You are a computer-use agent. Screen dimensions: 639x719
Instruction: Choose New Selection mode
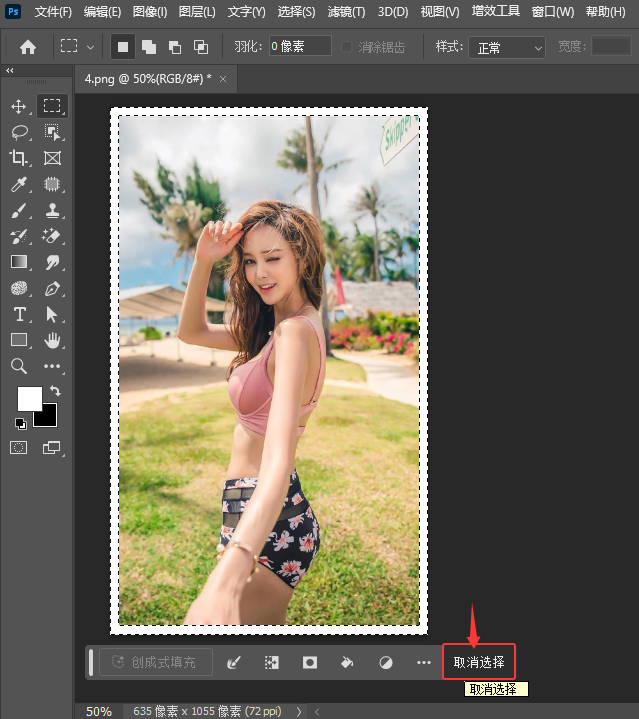pos(123,47)
